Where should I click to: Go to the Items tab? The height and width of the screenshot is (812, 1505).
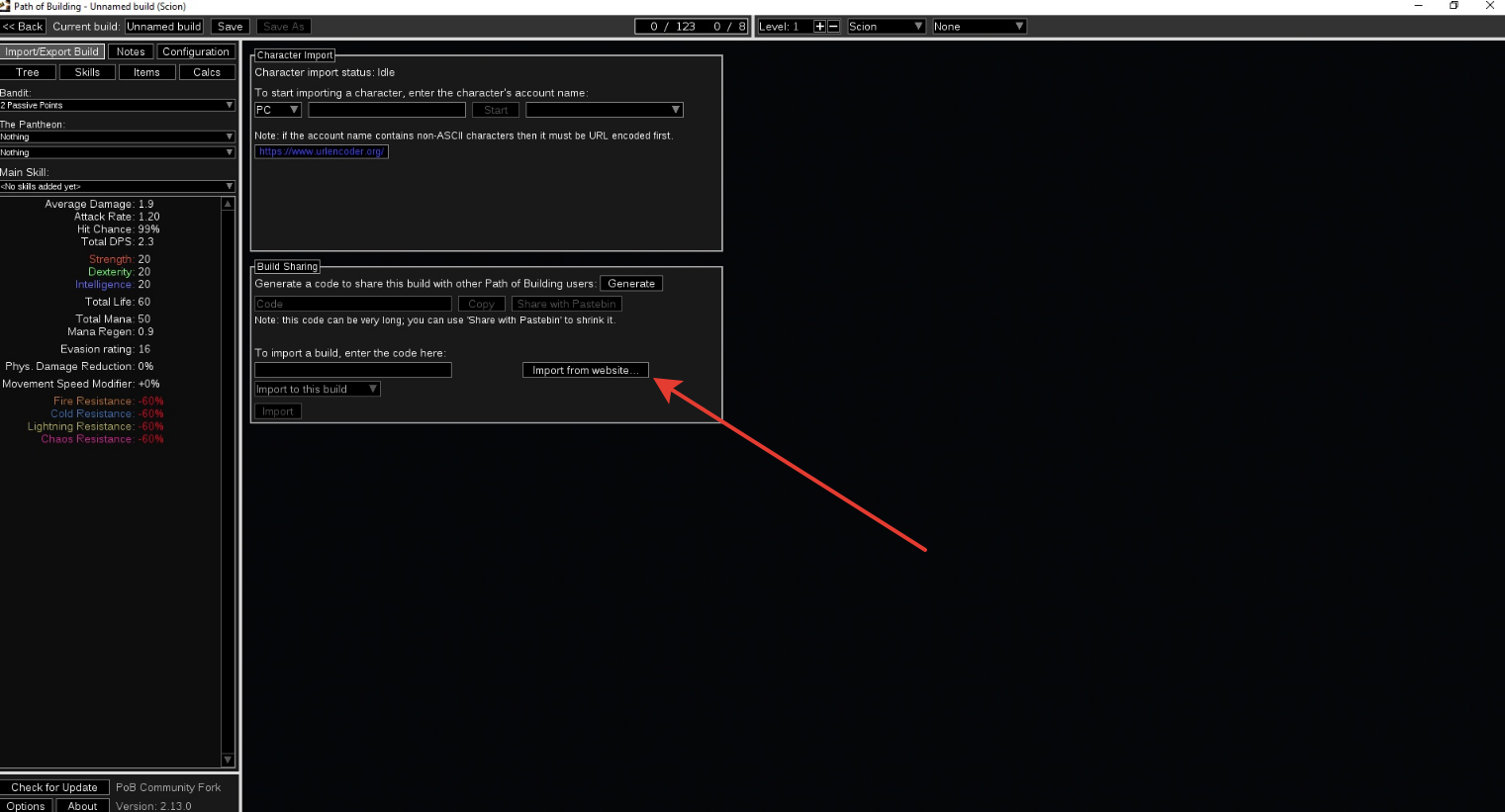[x=146, y=72]
